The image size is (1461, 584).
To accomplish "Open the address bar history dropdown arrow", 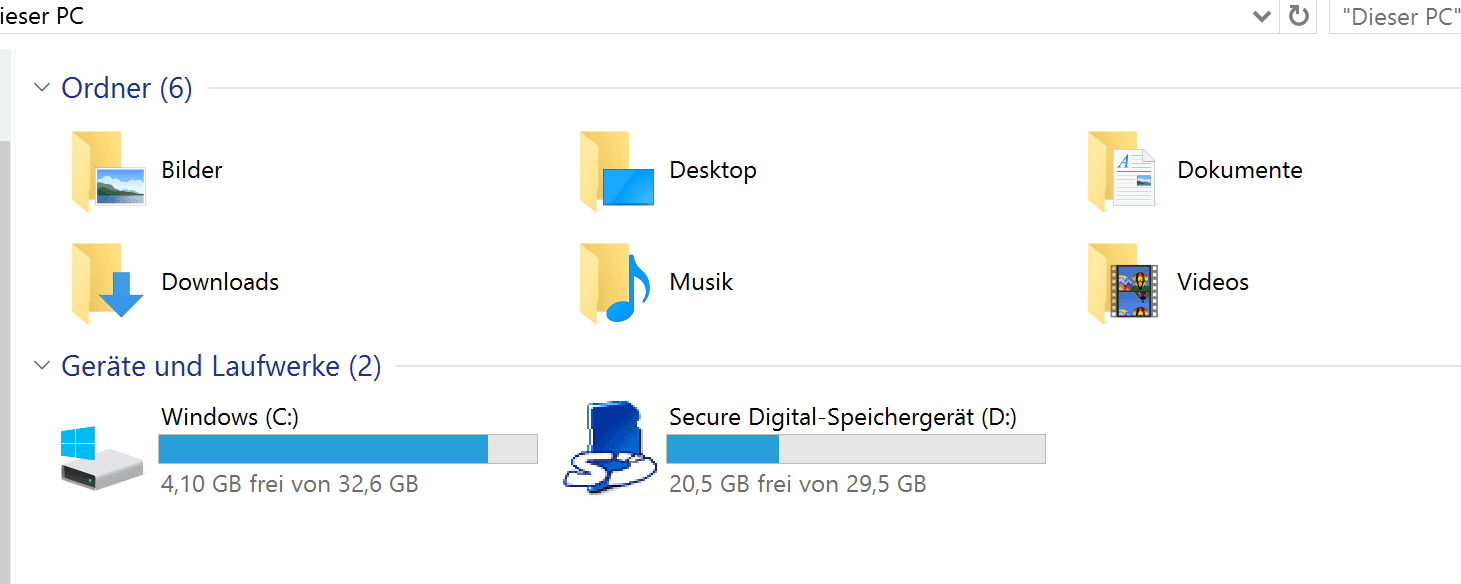I will (x=1262, y=17).
